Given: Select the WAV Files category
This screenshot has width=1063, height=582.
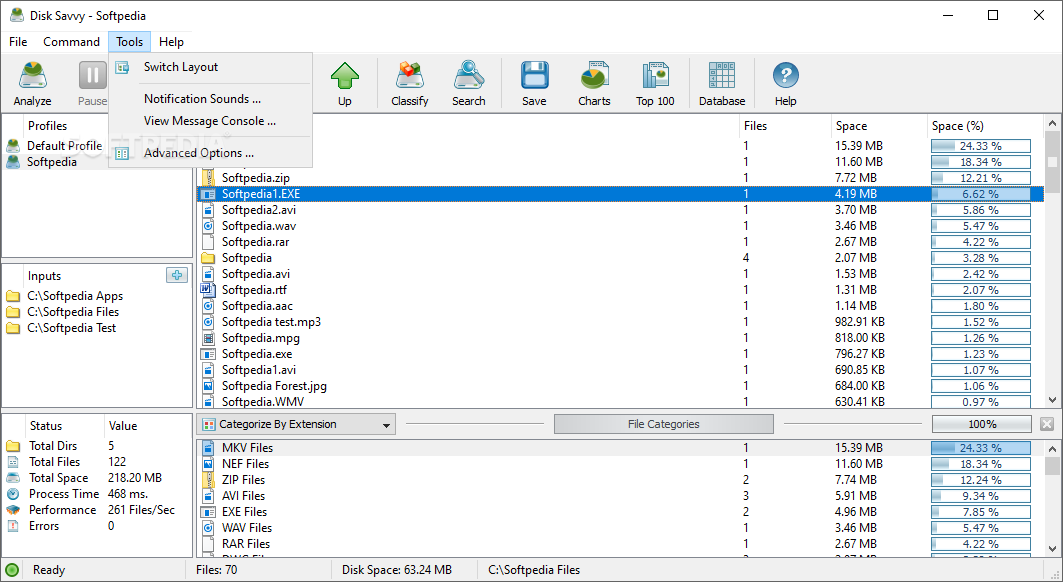Looking at the screenshot, I should [247, 528].
